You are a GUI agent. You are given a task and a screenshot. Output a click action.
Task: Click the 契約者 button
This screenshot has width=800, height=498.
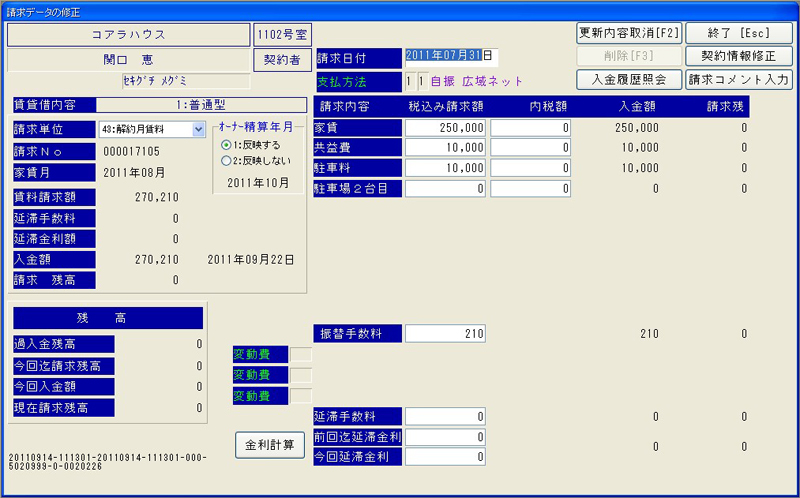coord(281,60)
